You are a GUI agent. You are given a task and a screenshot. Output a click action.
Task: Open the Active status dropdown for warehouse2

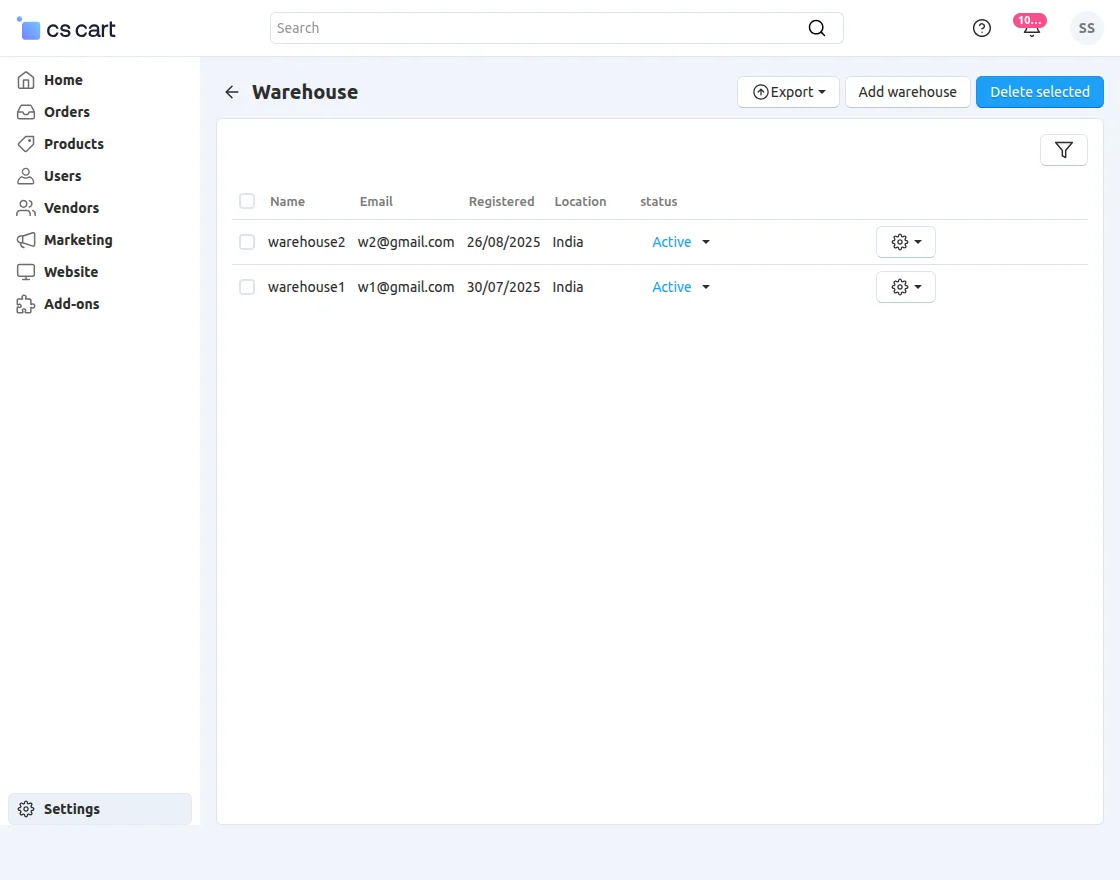click(x=681, y=242)
